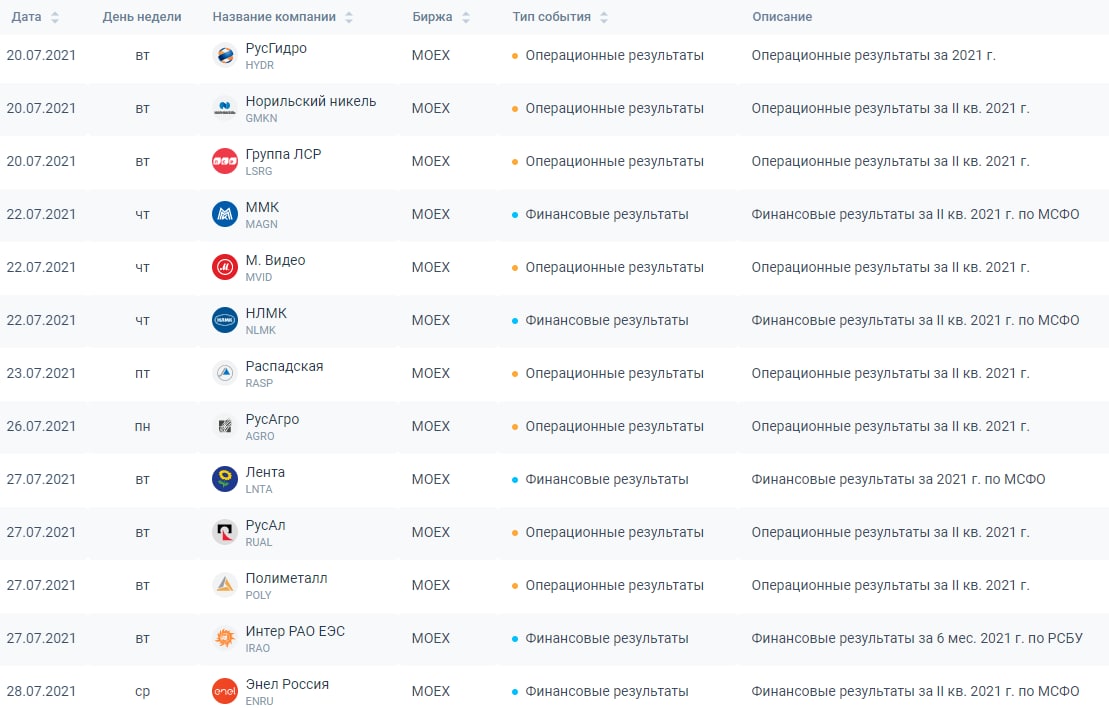Sort by Название компании column arrows

click(x=348, y=18)
